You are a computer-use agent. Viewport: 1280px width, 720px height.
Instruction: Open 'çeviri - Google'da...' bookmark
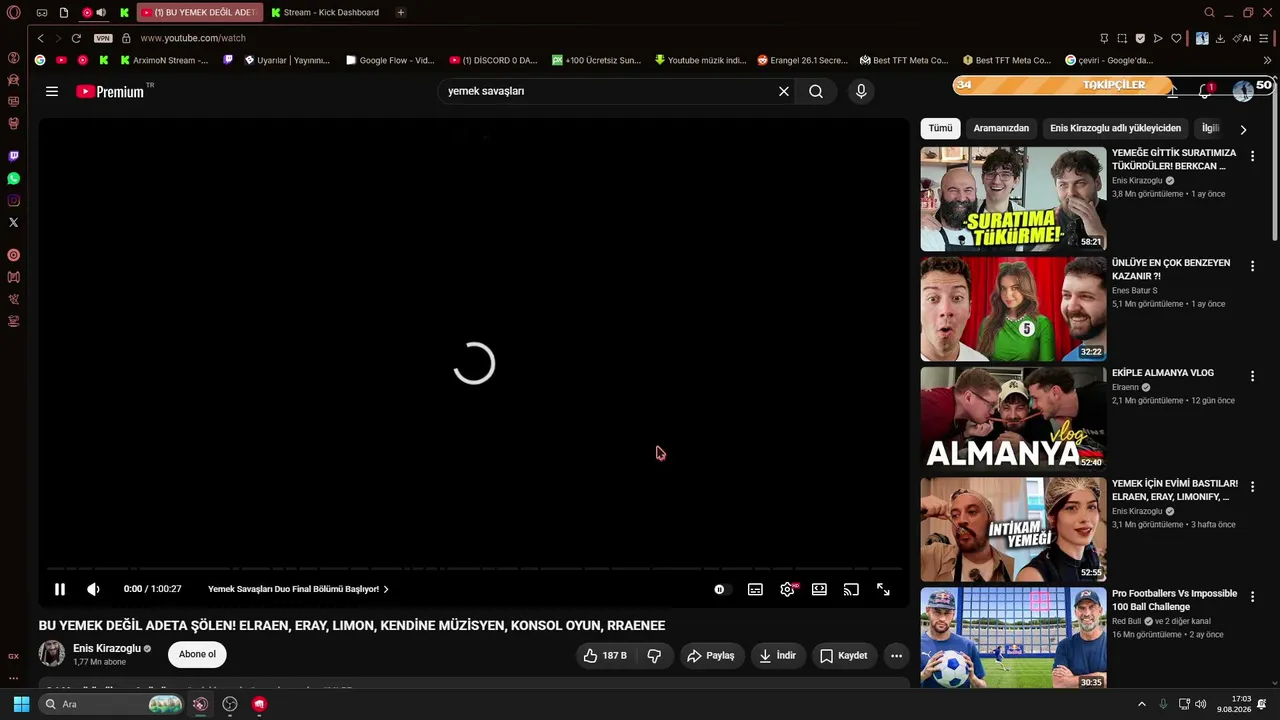tap(1109, 60)
